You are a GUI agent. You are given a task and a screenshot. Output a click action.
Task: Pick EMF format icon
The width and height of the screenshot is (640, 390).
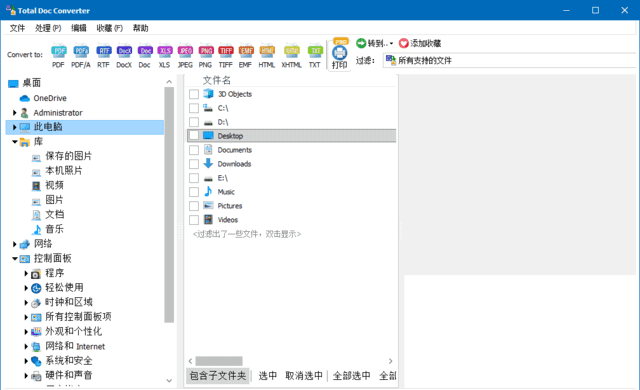(246, 51)
